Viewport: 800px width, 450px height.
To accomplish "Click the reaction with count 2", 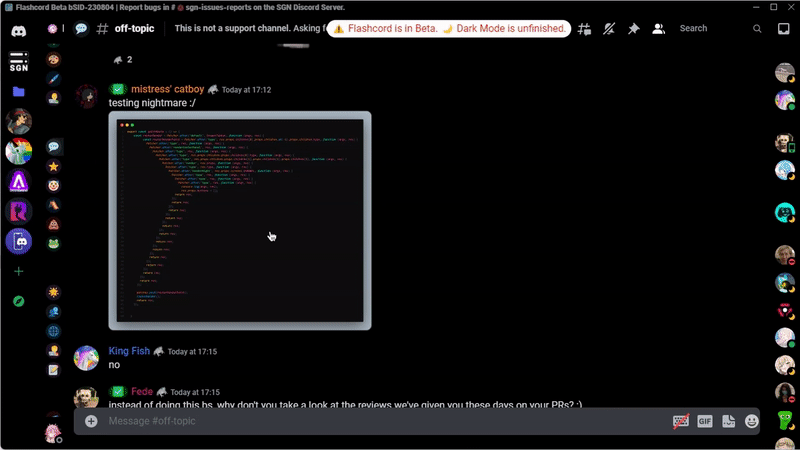I will pos(123,60).
